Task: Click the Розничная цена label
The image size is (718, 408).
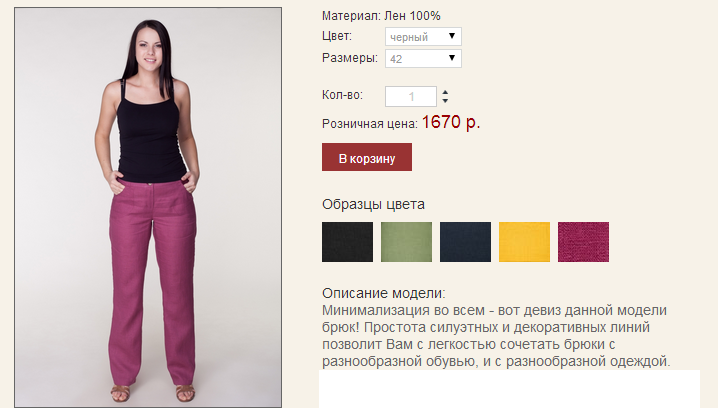Action: click(370, 124)
